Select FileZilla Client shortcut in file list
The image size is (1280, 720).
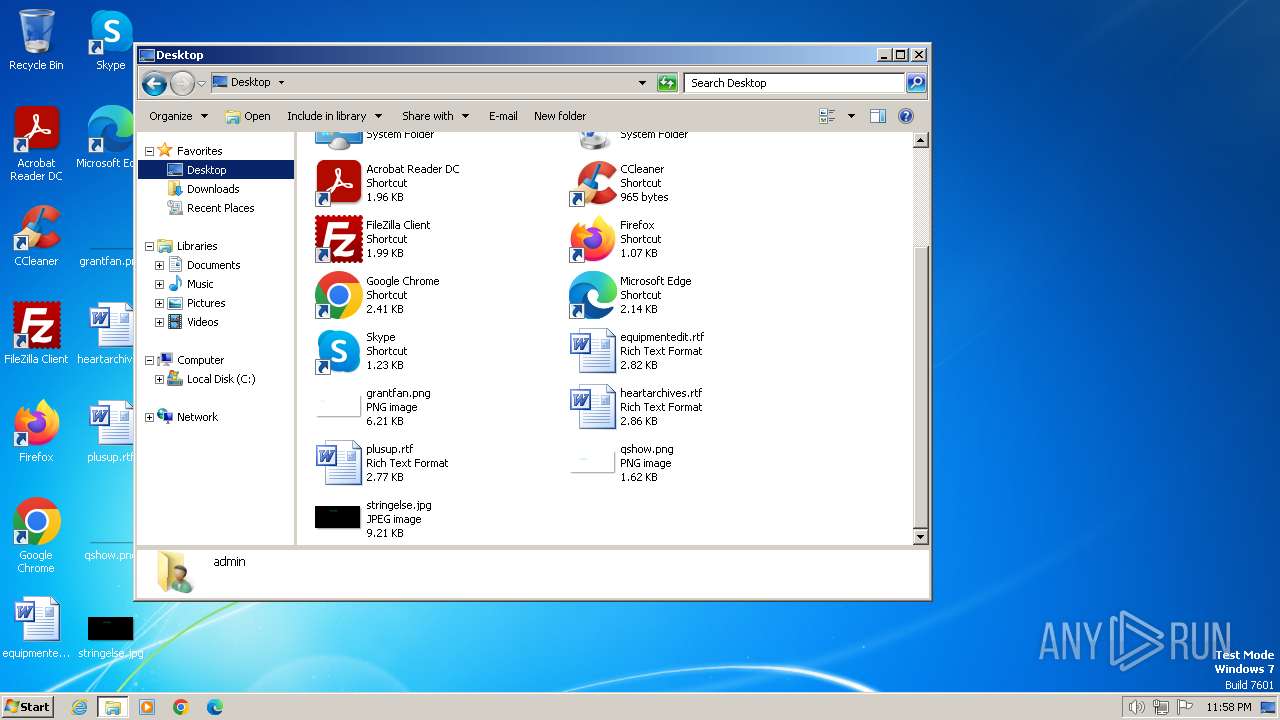click(374, 239)
